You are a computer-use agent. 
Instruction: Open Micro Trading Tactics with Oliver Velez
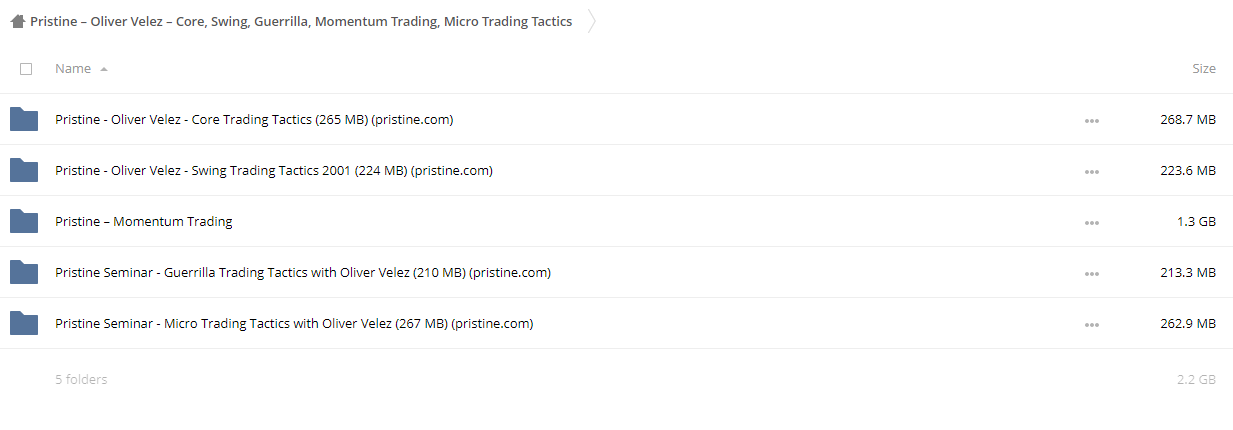(x=294, y=324)
